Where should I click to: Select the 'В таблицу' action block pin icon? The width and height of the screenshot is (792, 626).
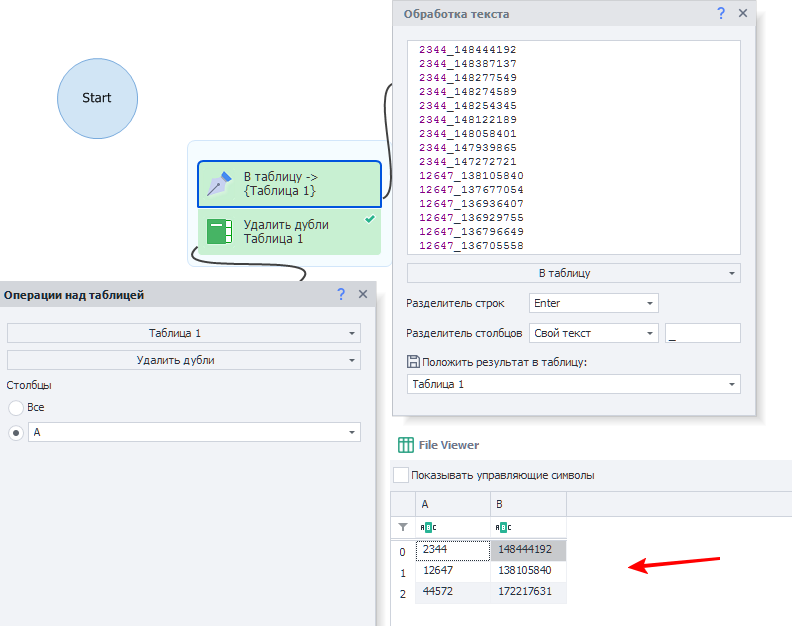(x=218, y=184)
